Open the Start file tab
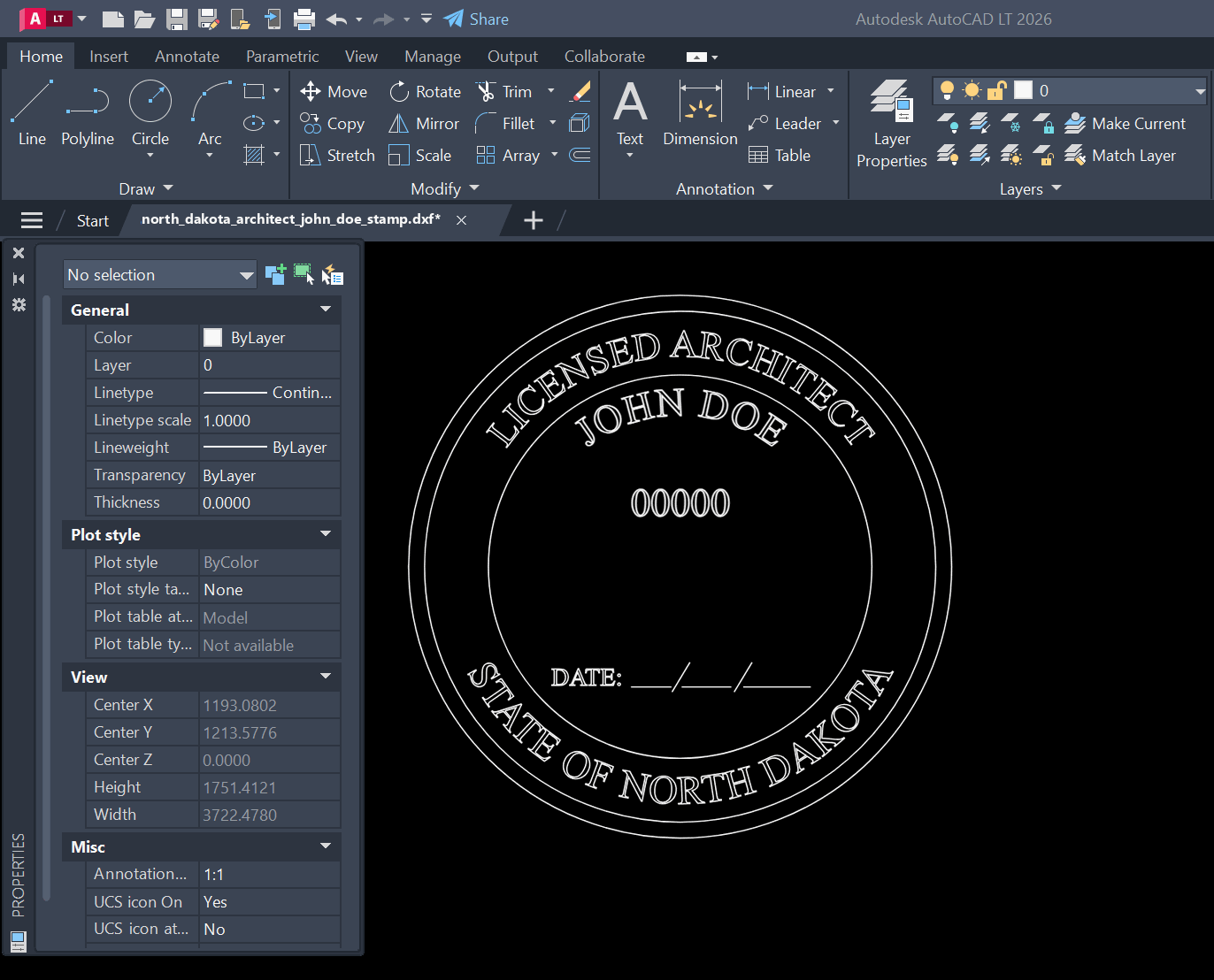The image size is (1214, 980). [92, 220]
